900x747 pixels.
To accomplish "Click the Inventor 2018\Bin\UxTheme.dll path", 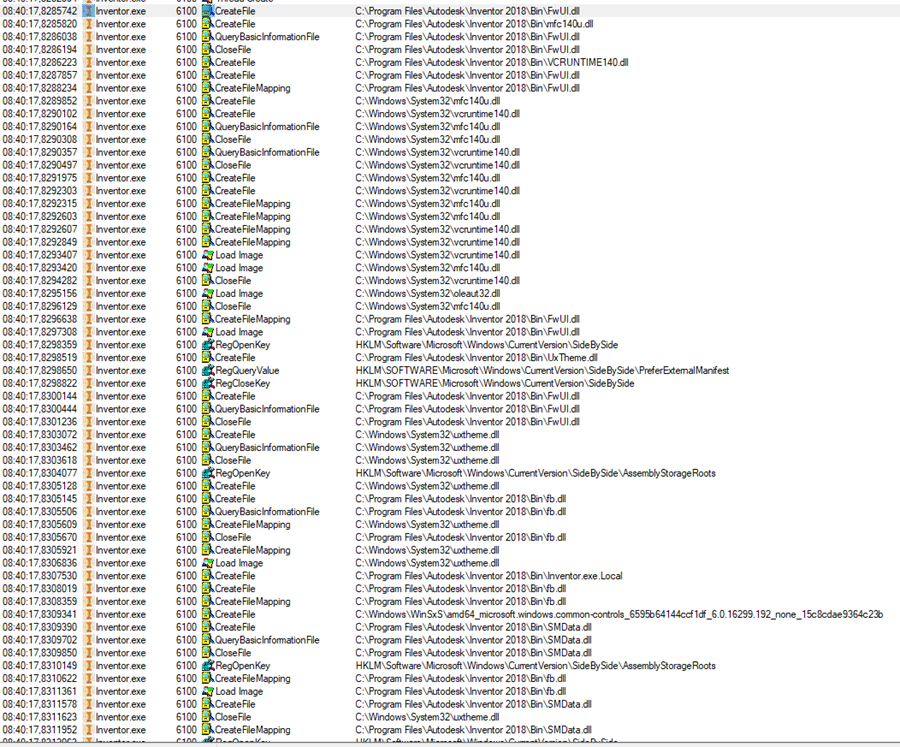I will [476, 357].
